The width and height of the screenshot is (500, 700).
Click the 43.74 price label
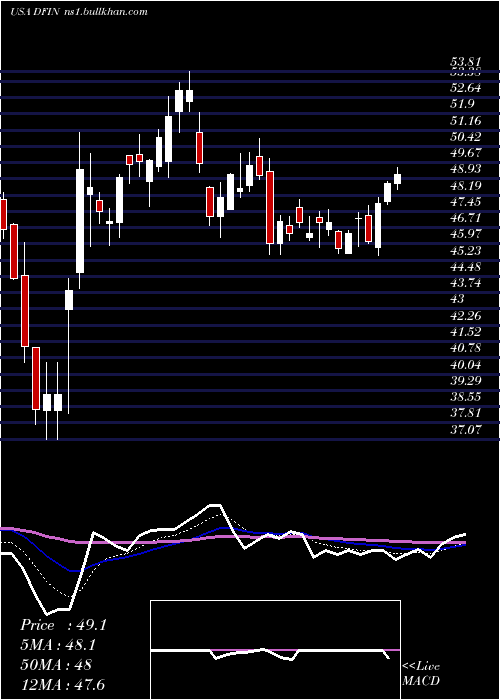[x=465, y=283]
